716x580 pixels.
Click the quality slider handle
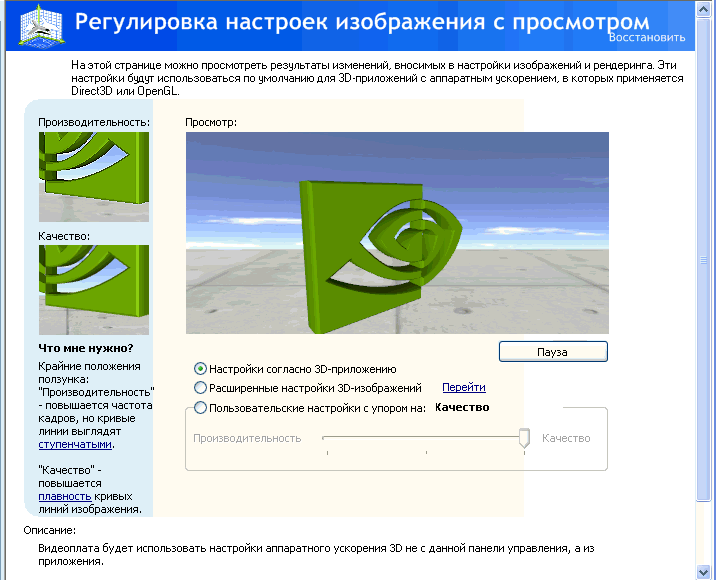[524, 440]
